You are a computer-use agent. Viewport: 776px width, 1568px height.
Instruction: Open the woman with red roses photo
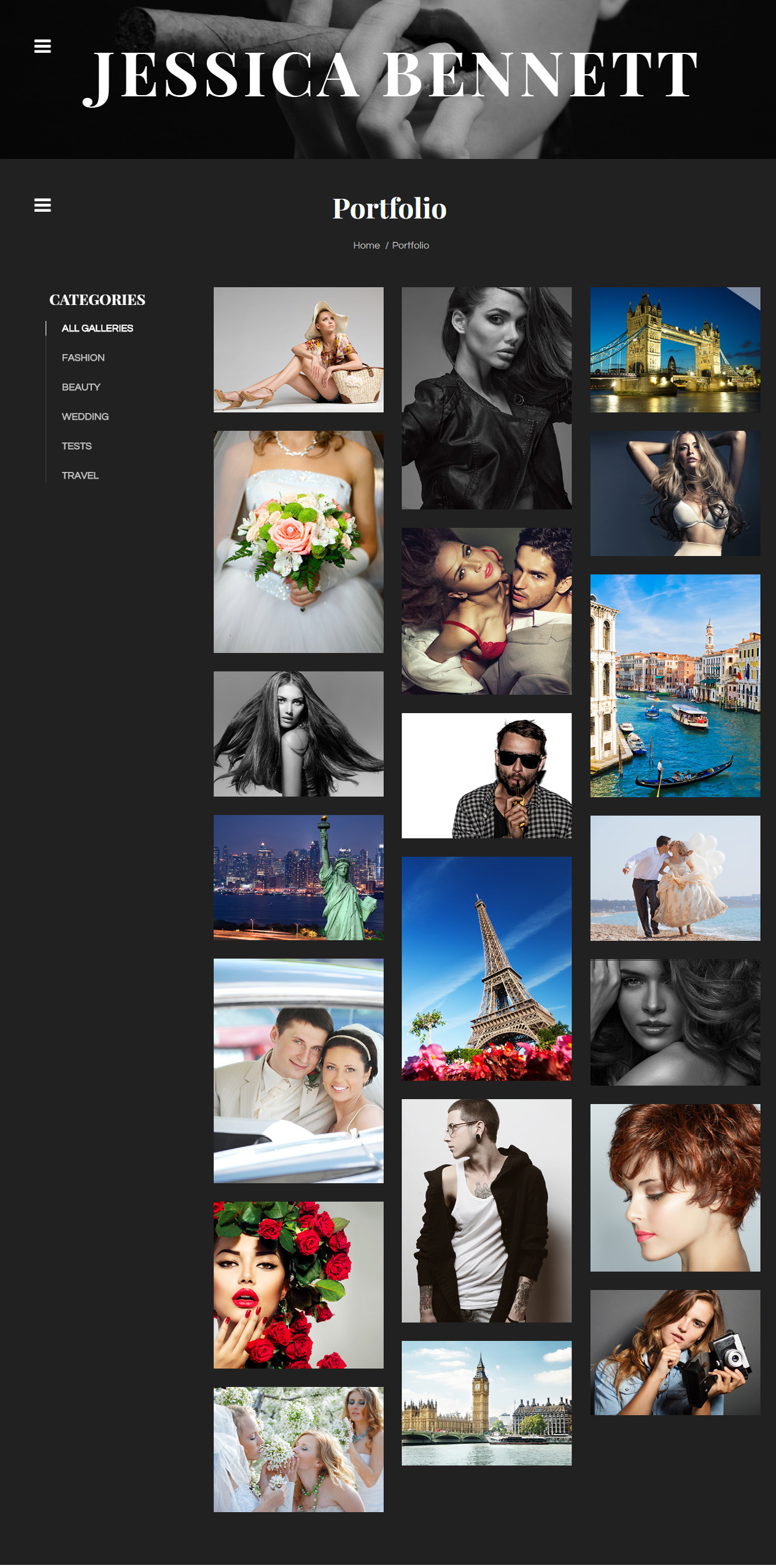(x=298, y=1285)
